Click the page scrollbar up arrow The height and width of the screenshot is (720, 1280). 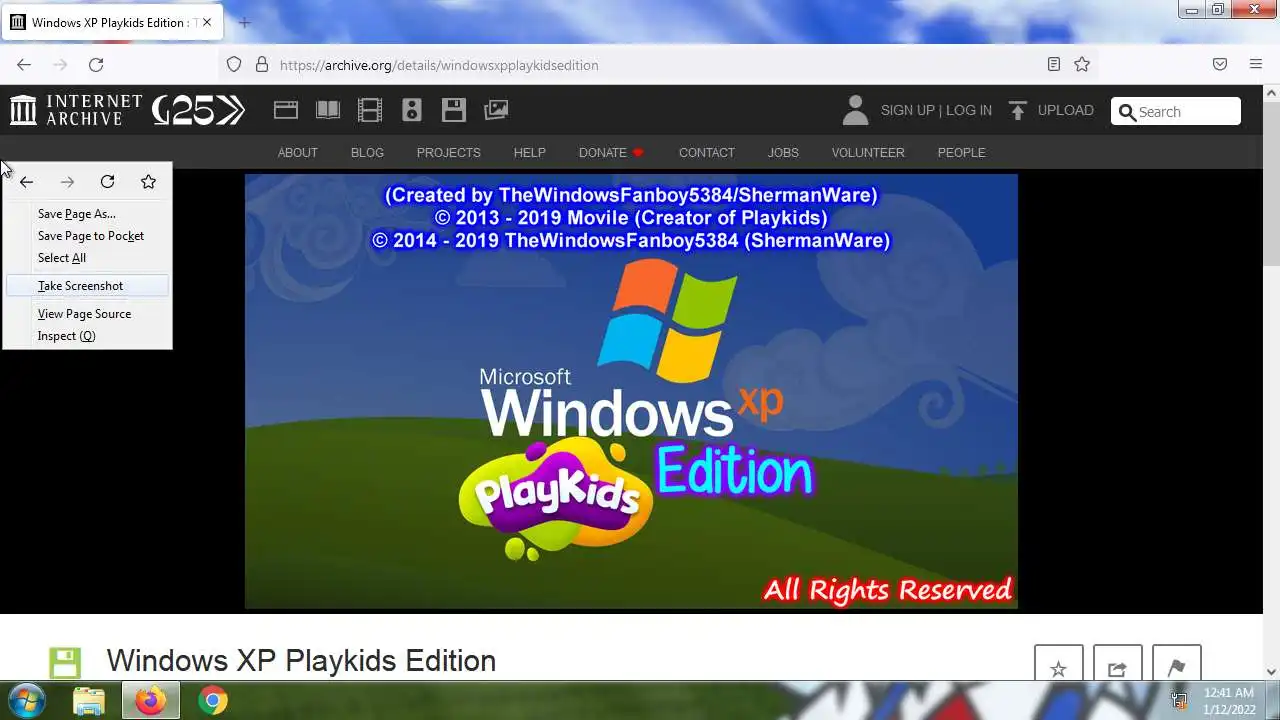tap(1271, 93)
